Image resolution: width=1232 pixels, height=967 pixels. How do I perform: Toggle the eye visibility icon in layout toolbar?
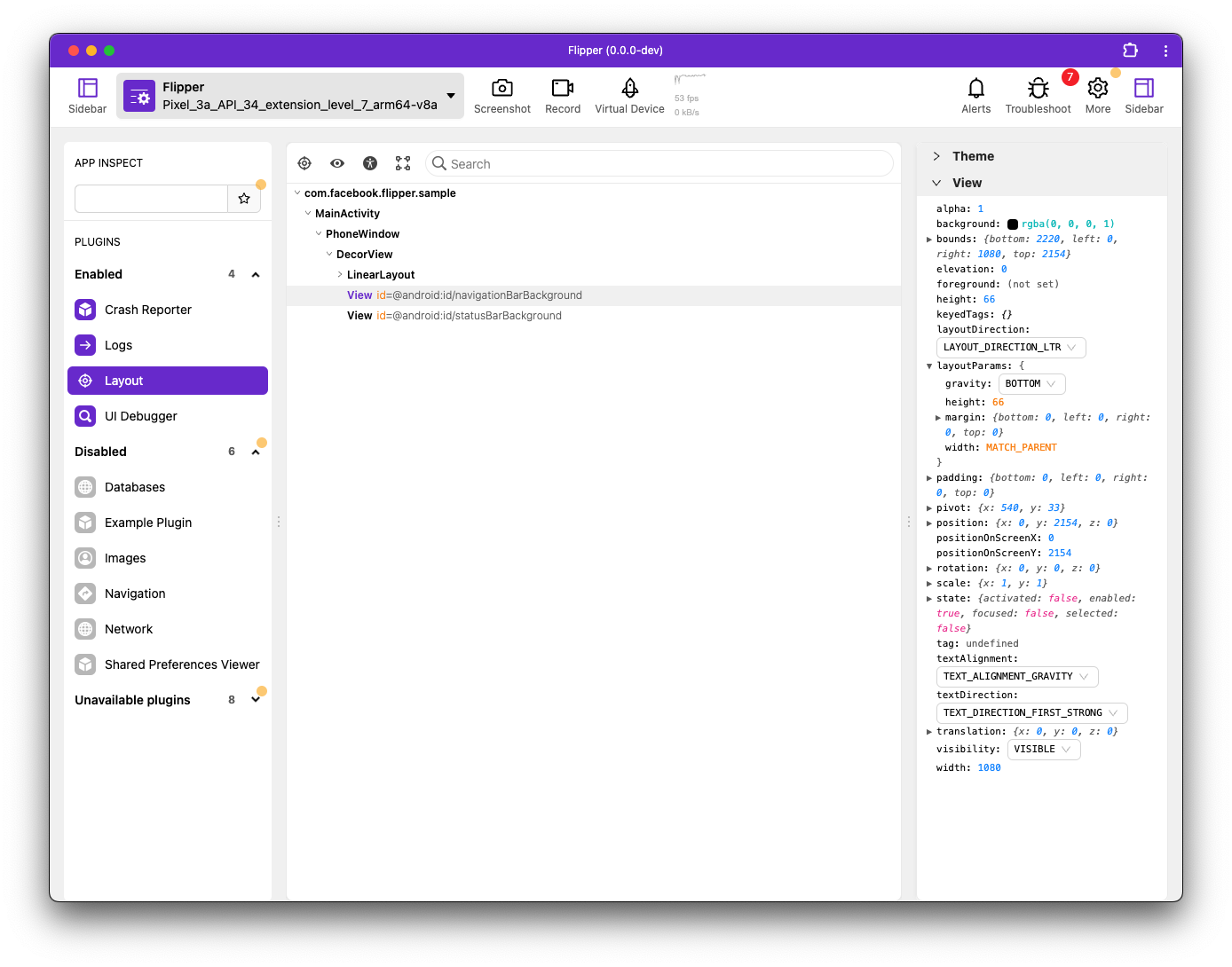tap(337, 163)
